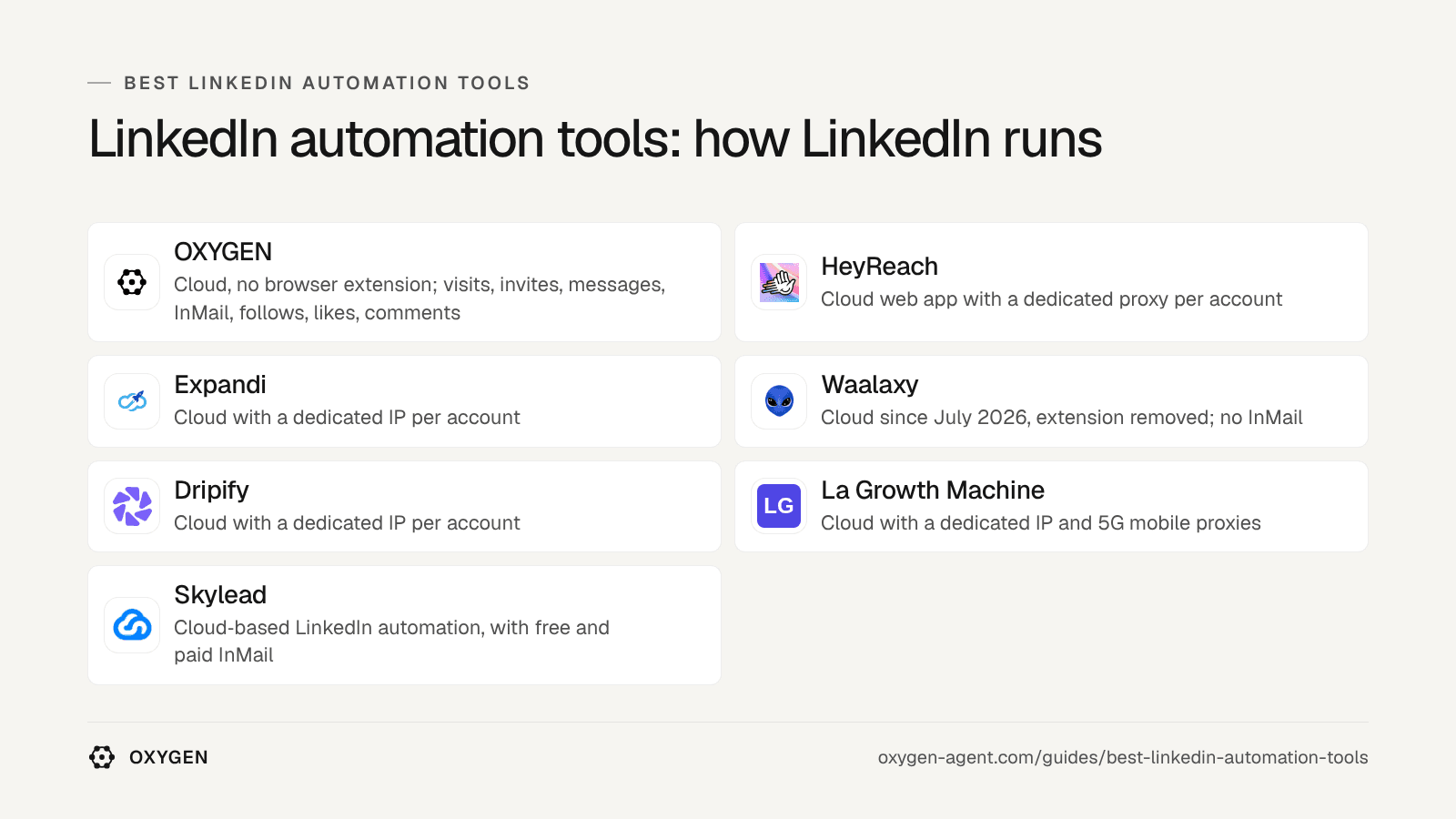Click Expandi's 'Cloud with a dedicated IP per account'
The height and width of the screenshot is (819, 1456).
(x=347, y=418)
